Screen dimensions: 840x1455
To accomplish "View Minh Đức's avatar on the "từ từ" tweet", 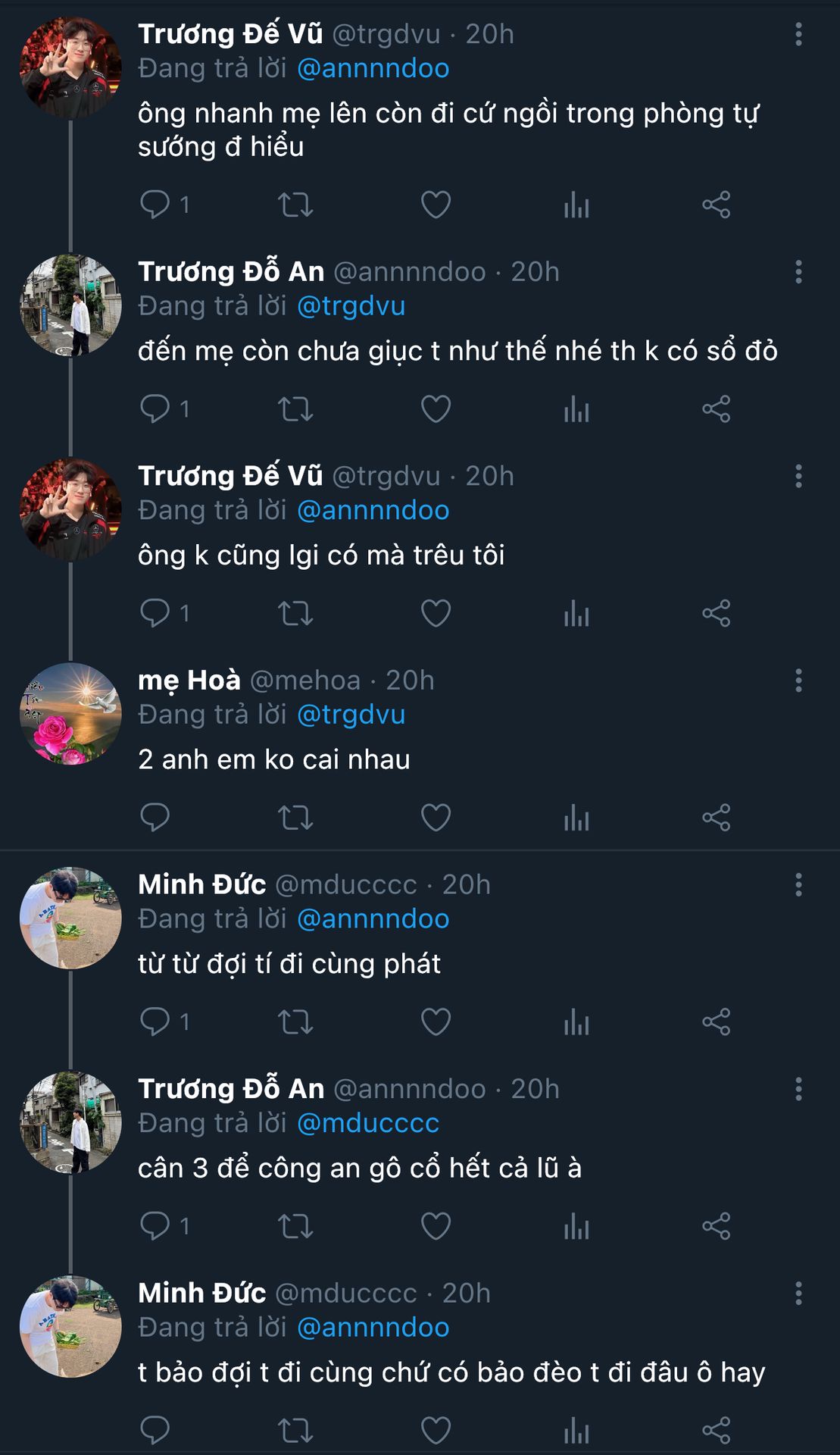I will tap(70, 918).
